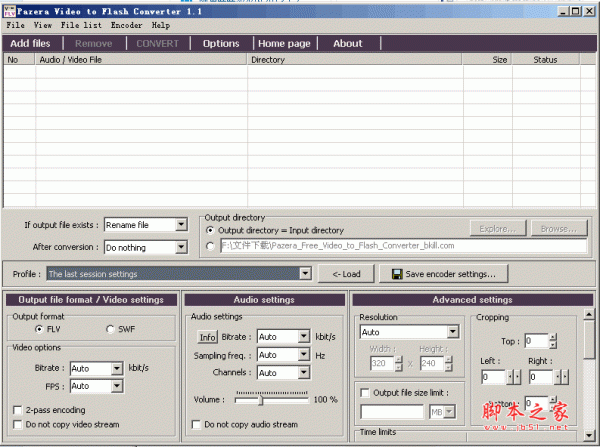This screenshot has height=447, width=600.
Task: Open the Help menu
Action: tap(161, 25)
